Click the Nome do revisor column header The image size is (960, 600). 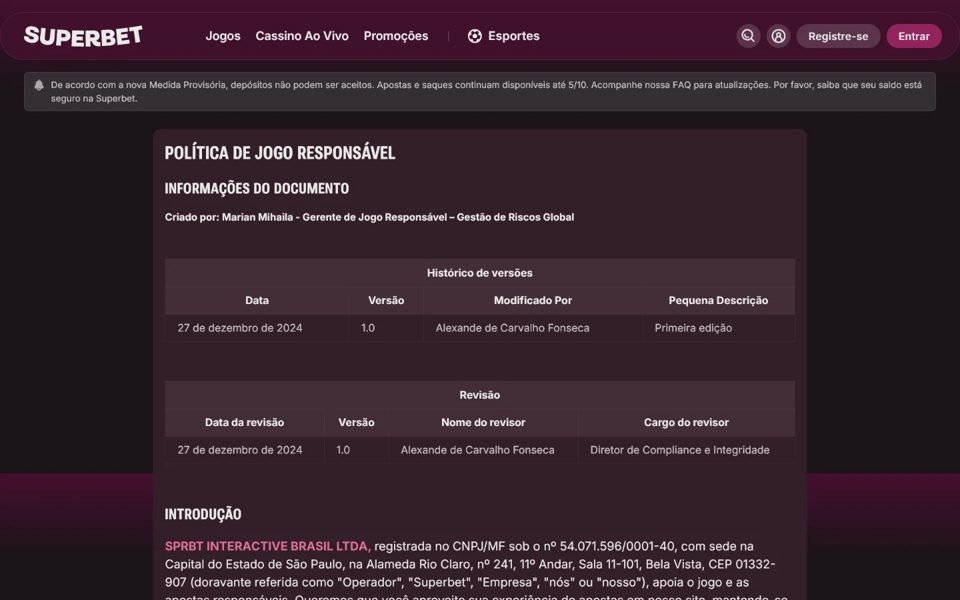(x=483, y=422)
